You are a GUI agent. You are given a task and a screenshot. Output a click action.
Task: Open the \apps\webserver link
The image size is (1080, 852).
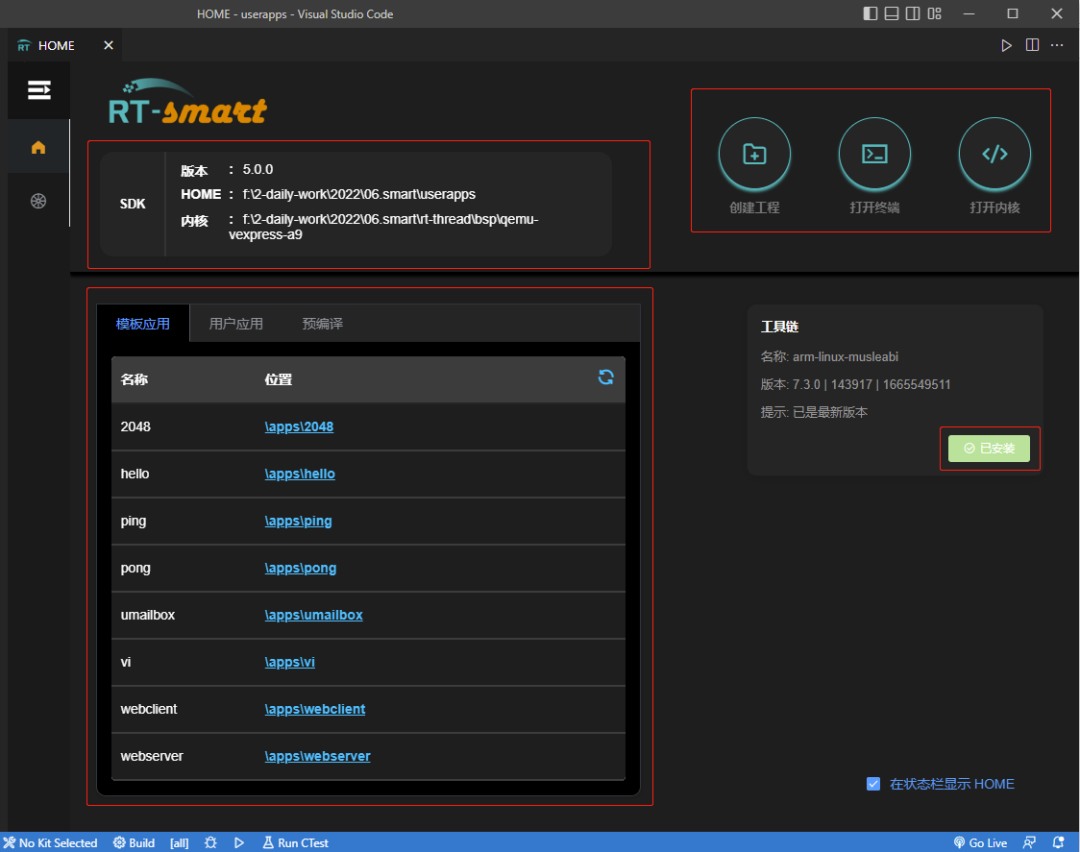318,756
